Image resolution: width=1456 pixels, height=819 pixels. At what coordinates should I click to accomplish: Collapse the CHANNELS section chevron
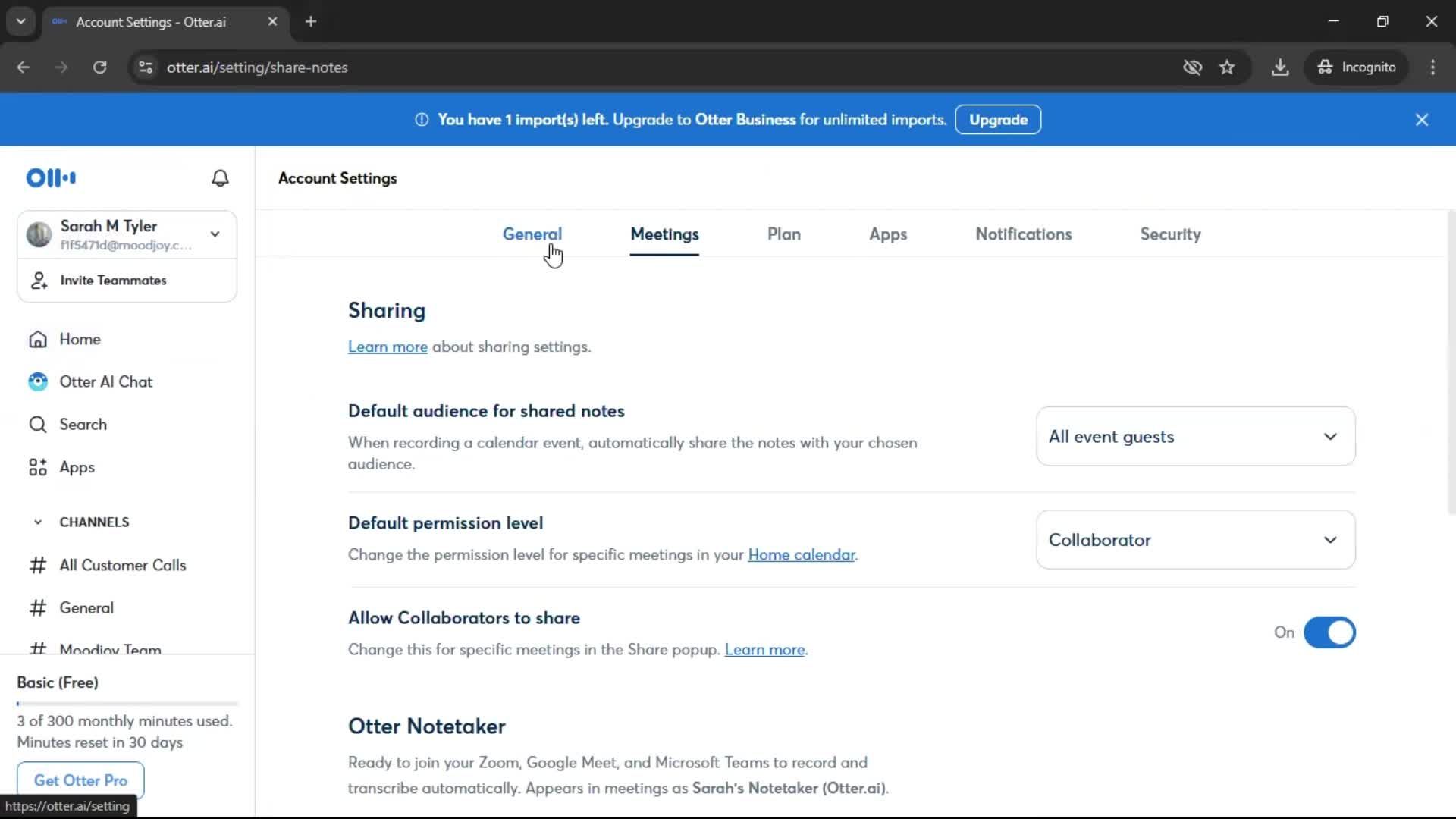[38, 522]
